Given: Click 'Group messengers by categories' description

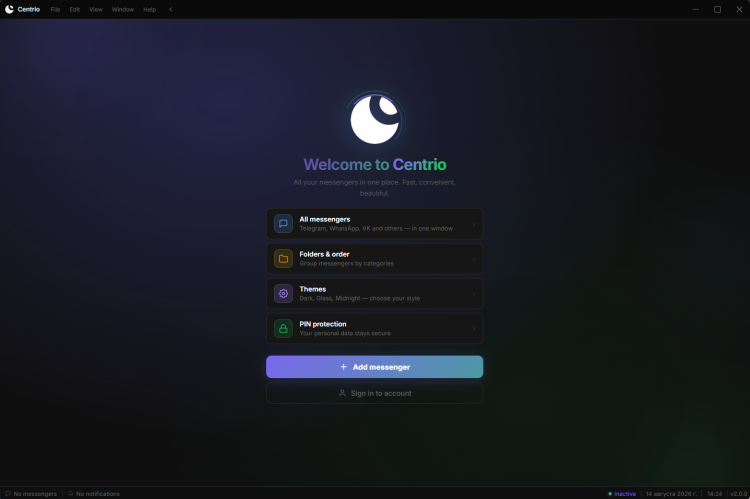Looking at the screenshot, I should (x=347, y=264).
